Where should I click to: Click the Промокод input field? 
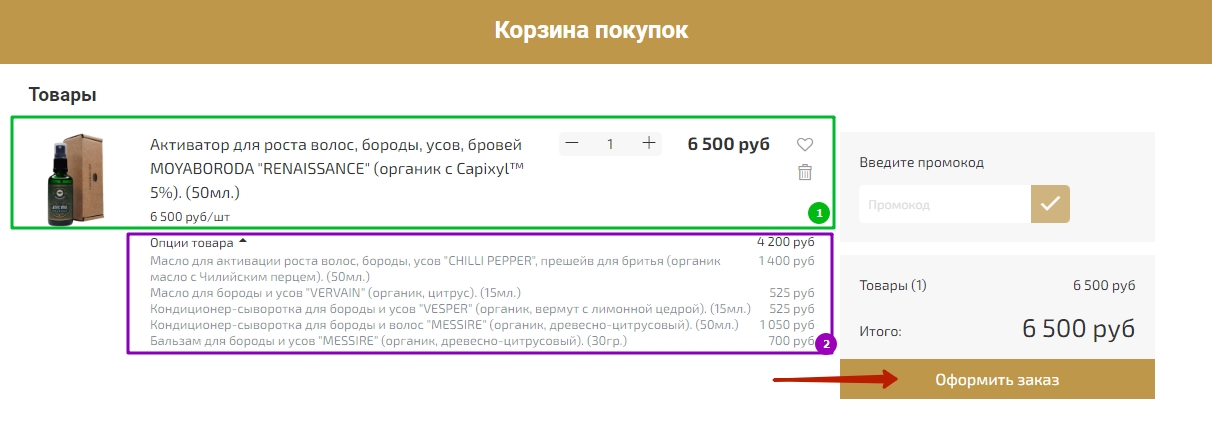945,204
